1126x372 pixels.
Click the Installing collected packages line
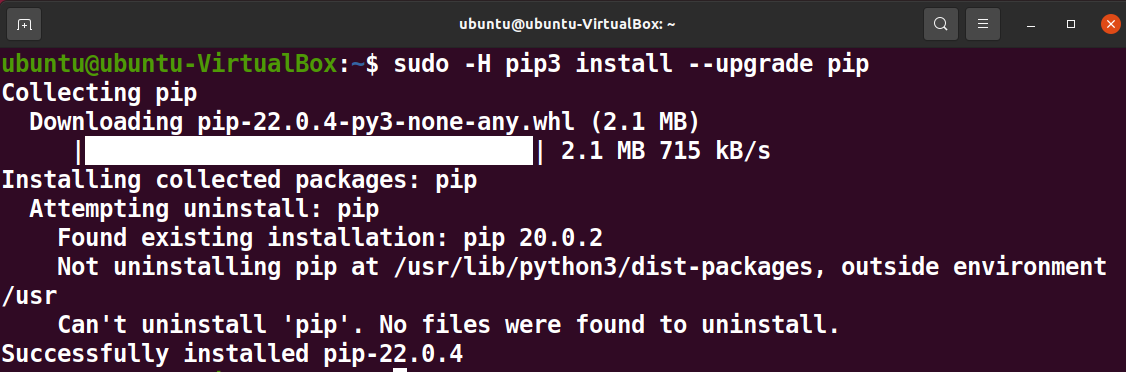pyautogui.click(x=239, y=180)
